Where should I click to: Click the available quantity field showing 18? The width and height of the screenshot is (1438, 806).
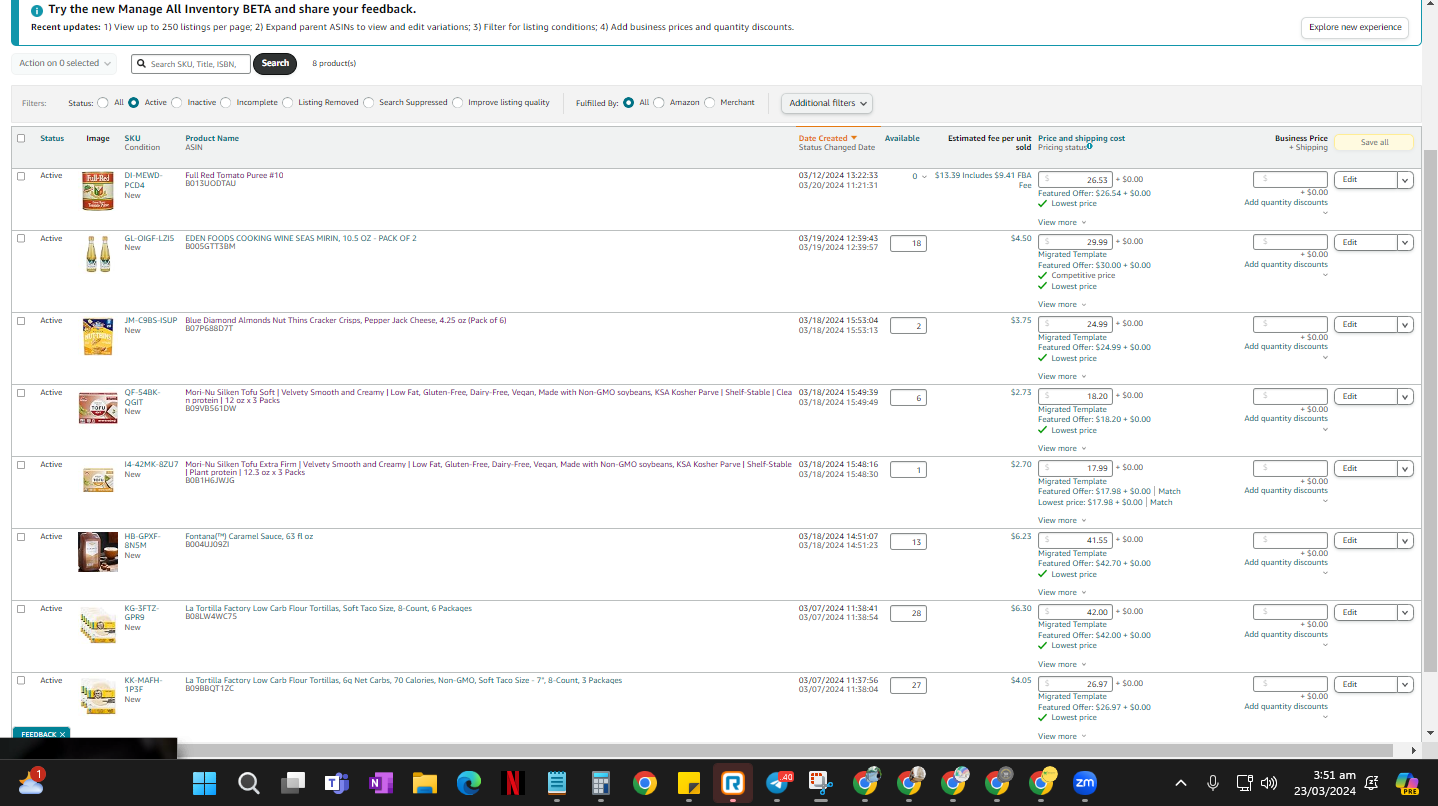[908, 243]
